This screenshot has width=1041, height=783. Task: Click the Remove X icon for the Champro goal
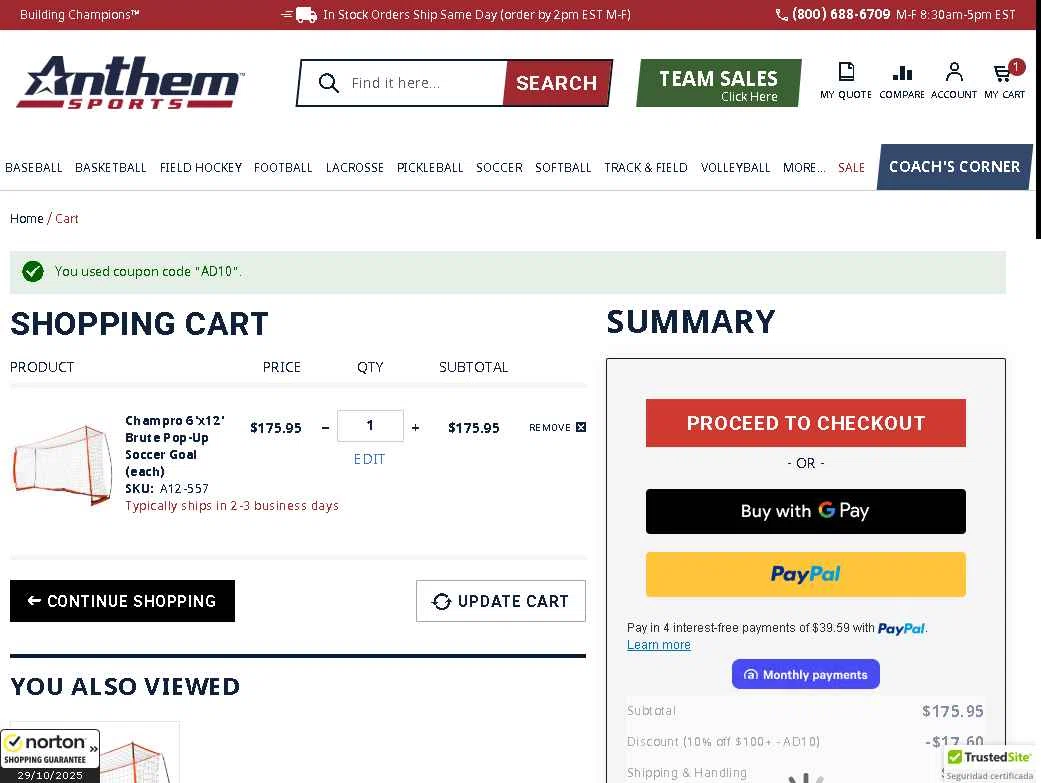click(581, 427)
